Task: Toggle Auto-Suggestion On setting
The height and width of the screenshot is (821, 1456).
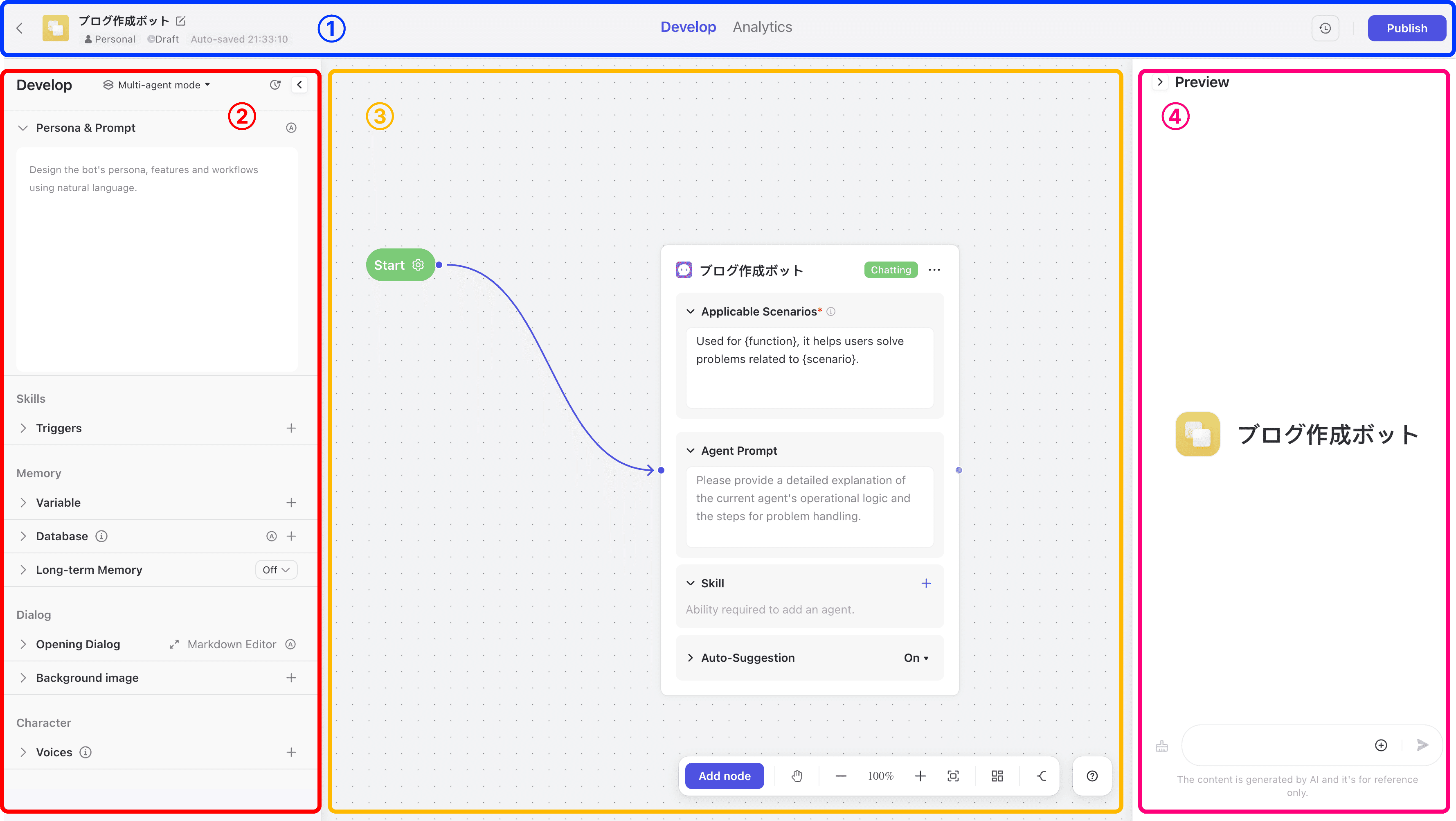Action: (x=916, y=658)
